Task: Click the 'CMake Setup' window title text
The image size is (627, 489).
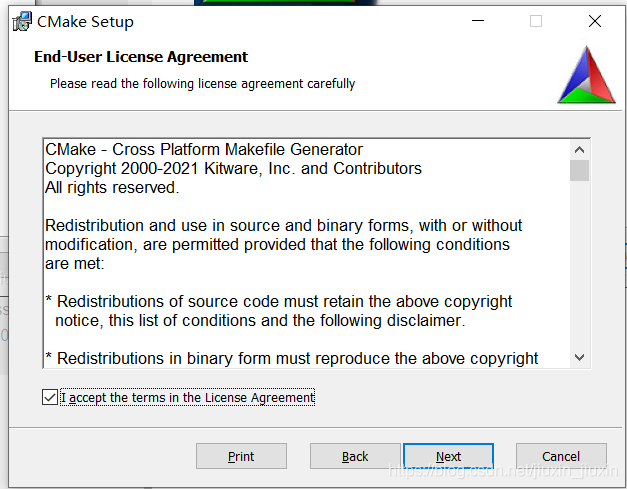Action: pos(85,22)
